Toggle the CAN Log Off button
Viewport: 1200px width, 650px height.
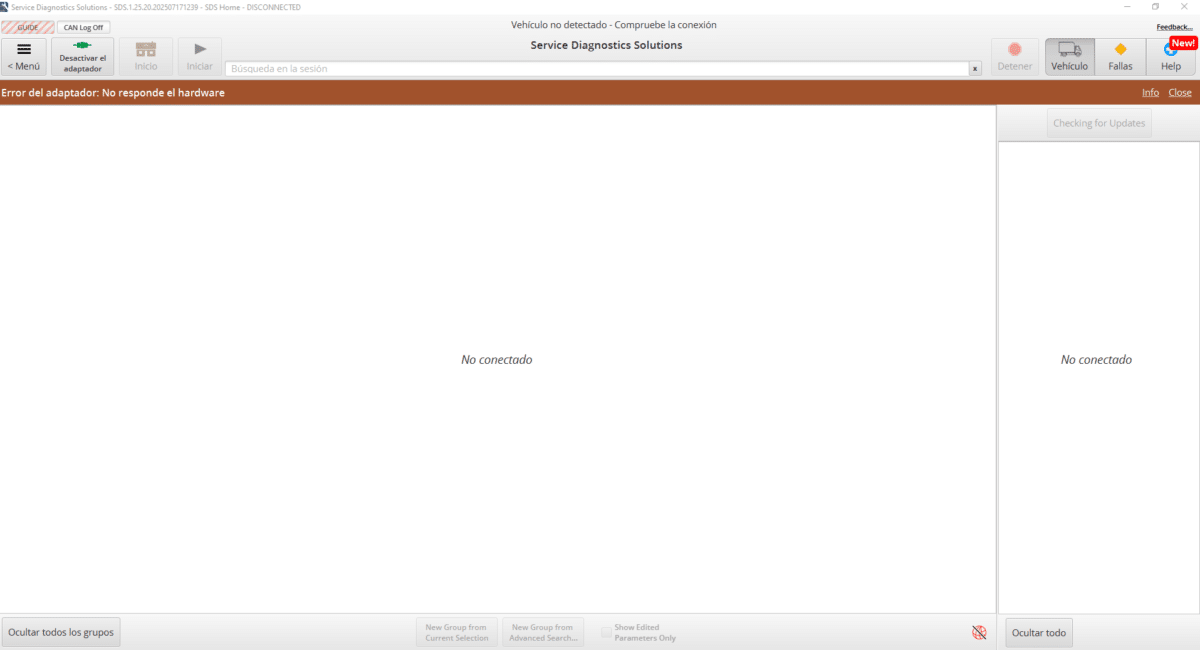[x=84, y=27]
